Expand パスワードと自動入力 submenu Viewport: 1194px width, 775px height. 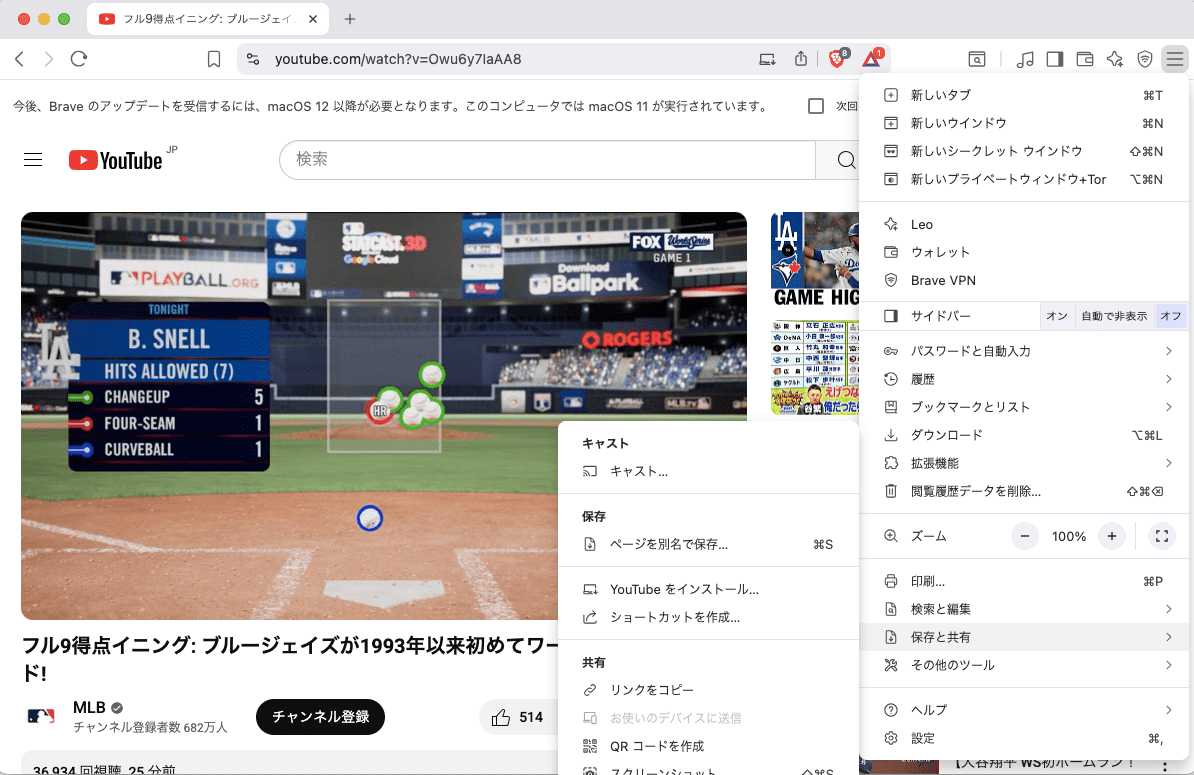point(1026,351)
